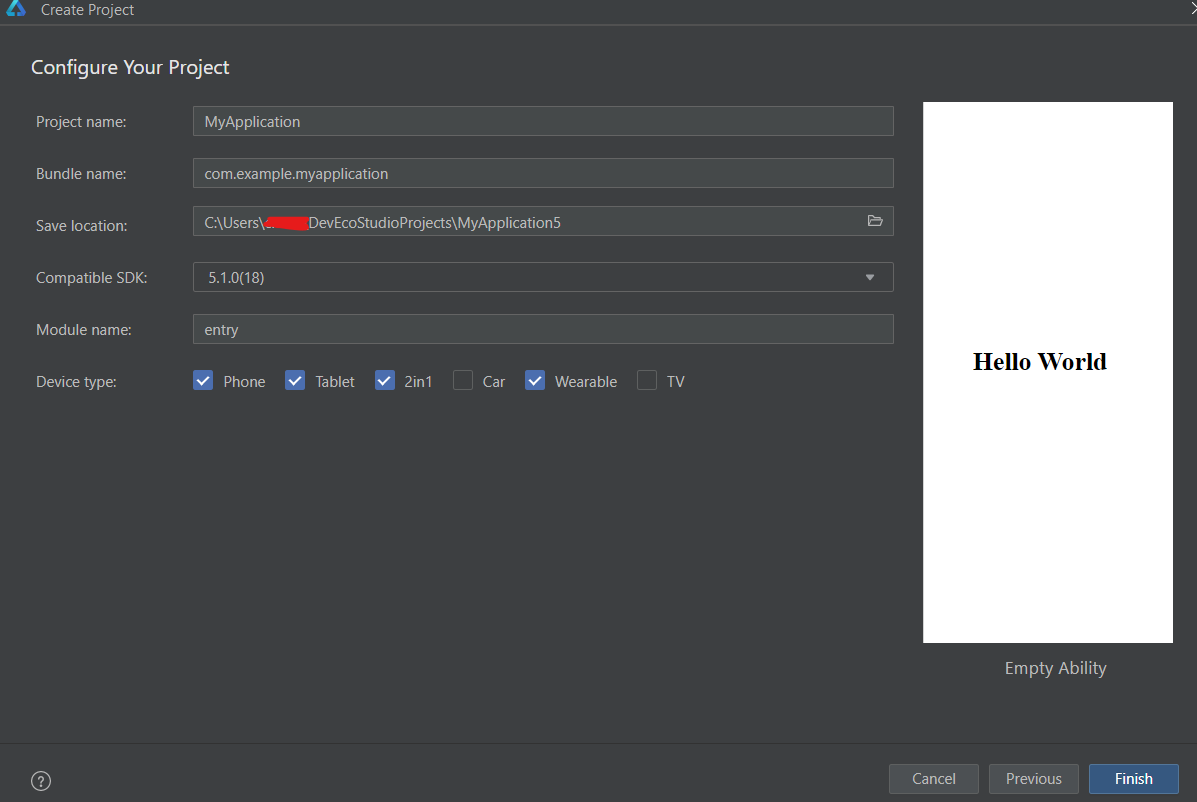Click the Create Project window title
The width and height of the screenshot is (1197, 802).
(87, 10)
